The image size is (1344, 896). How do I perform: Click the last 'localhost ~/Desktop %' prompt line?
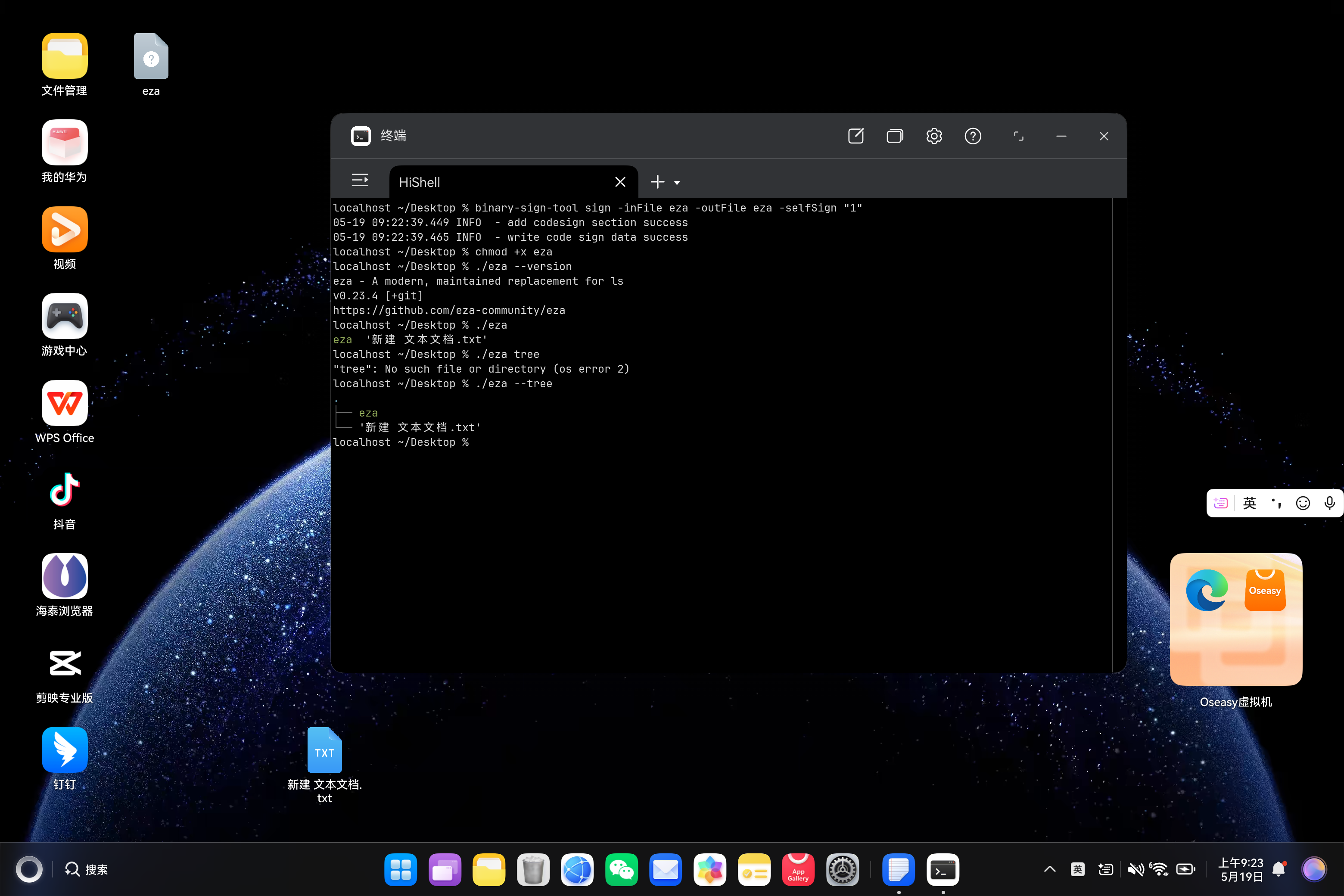tap(401, 442)
